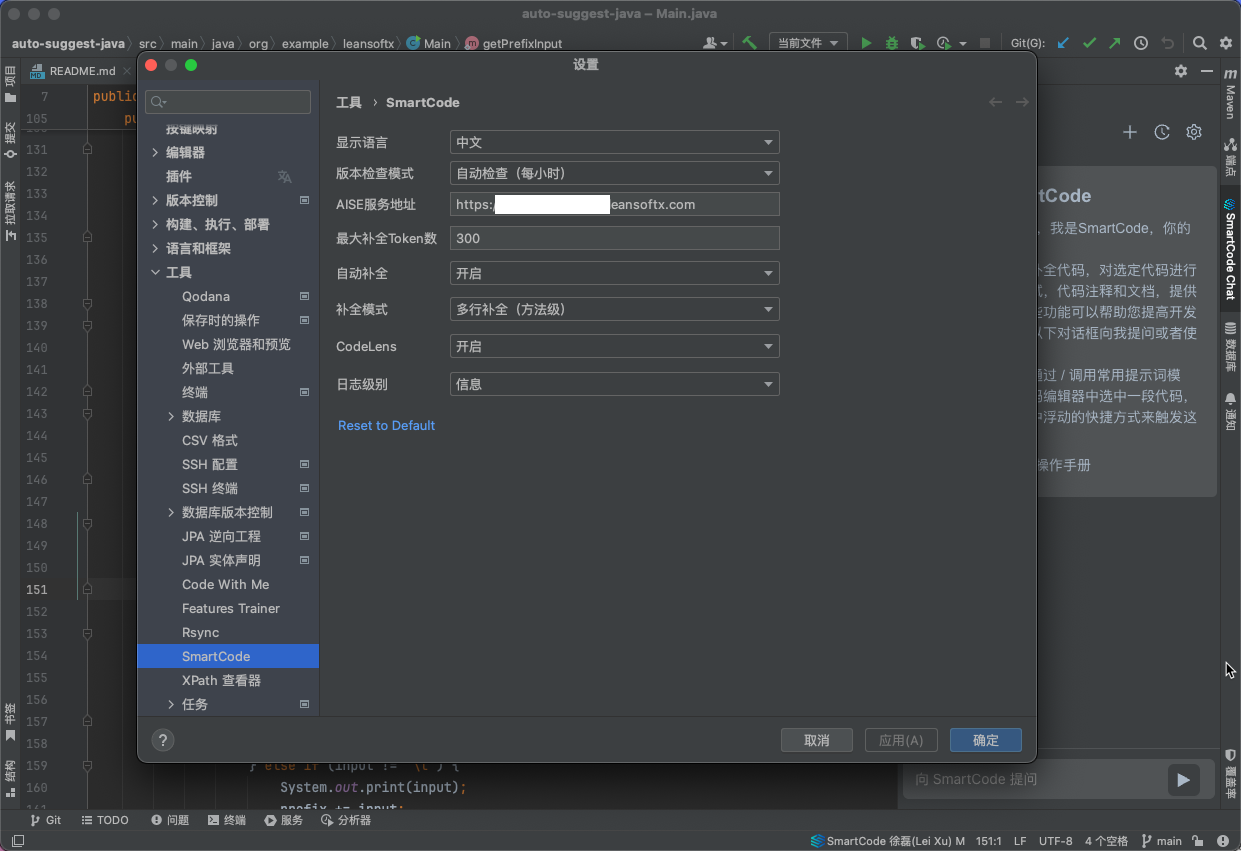Open the 数据库 side tool window
Image resolution: width=1241 pixels, height=851 pixels.
(x=1230, y=347)
